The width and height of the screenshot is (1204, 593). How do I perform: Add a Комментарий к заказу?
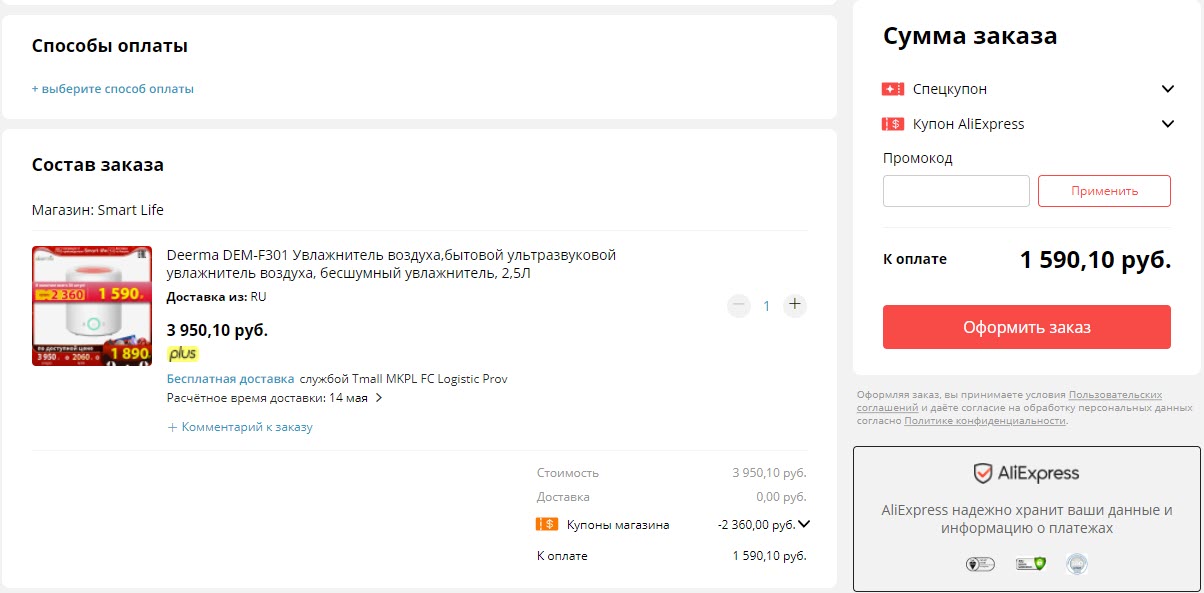coord(240,427)
